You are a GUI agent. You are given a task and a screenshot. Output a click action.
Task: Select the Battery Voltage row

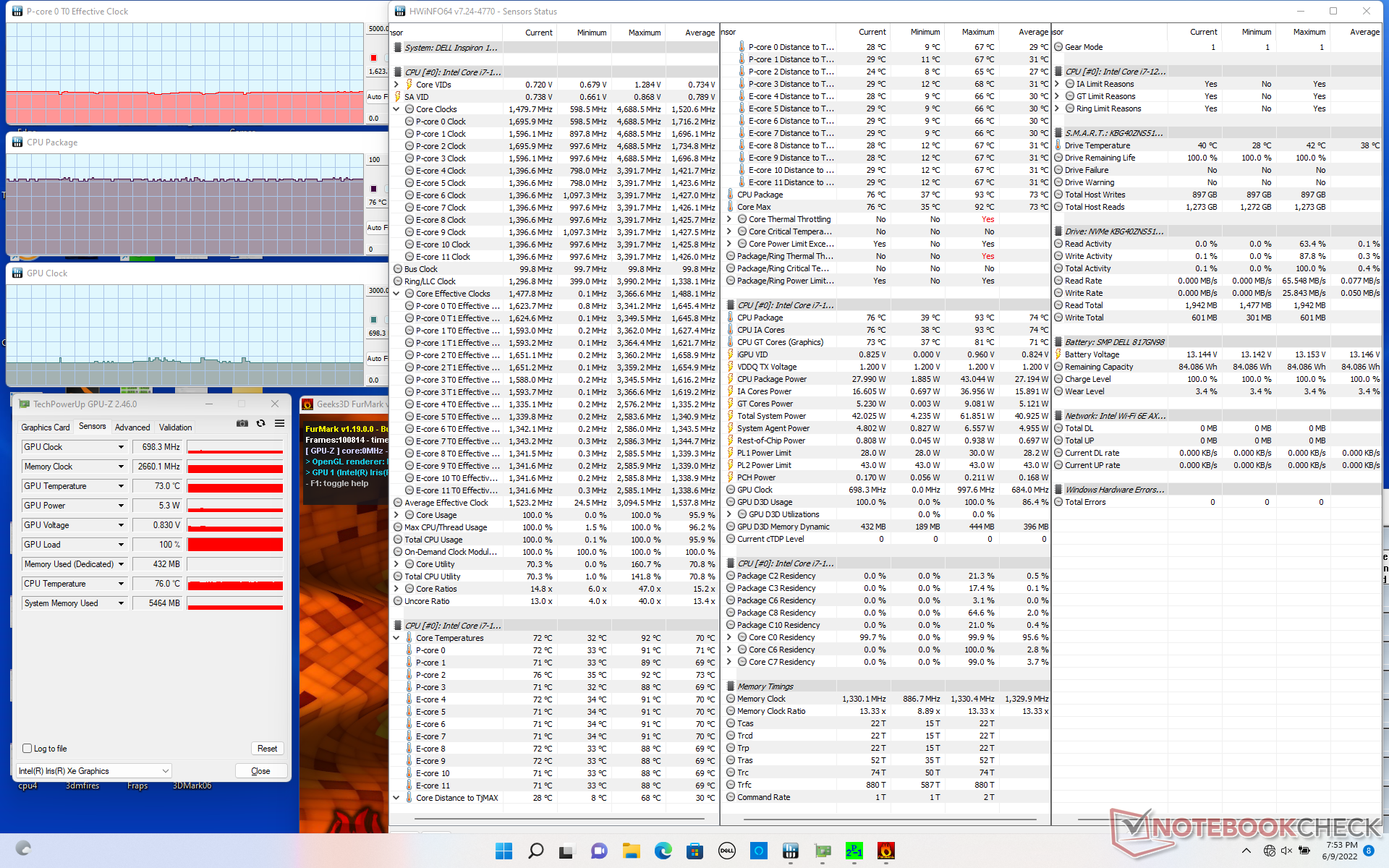click(x=1218, y=354)
